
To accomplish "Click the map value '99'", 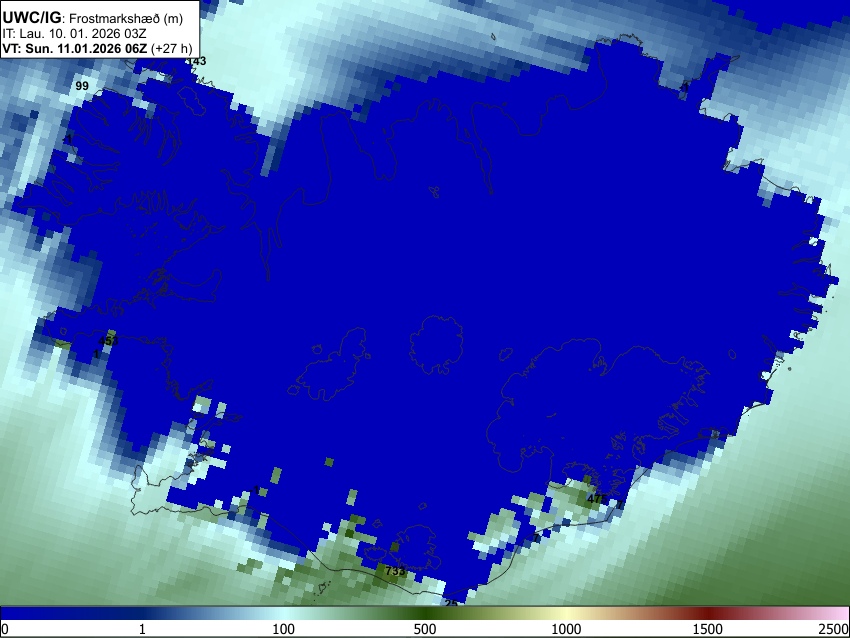I will (82, 86).
